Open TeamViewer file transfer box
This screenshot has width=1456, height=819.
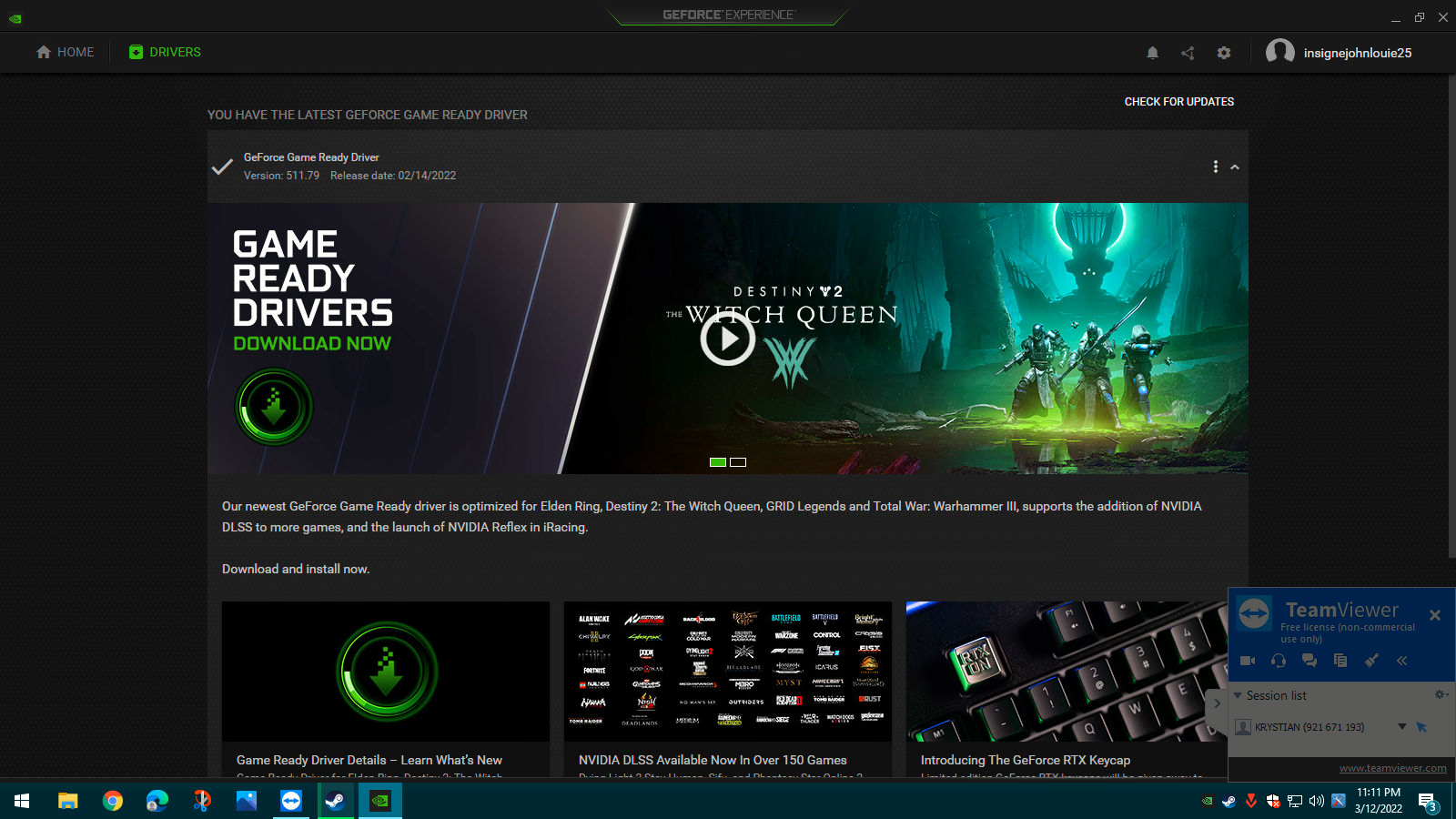[1340, 661]
